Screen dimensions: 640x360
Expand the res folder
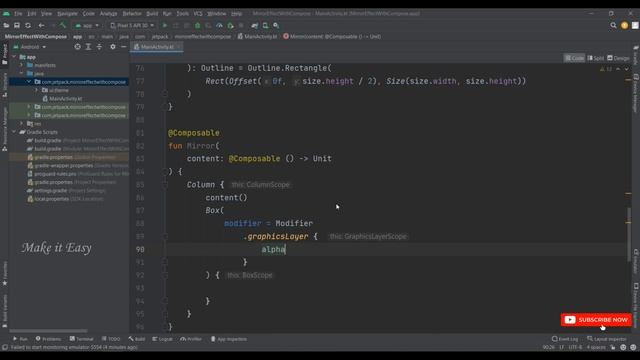click(21, 123)
